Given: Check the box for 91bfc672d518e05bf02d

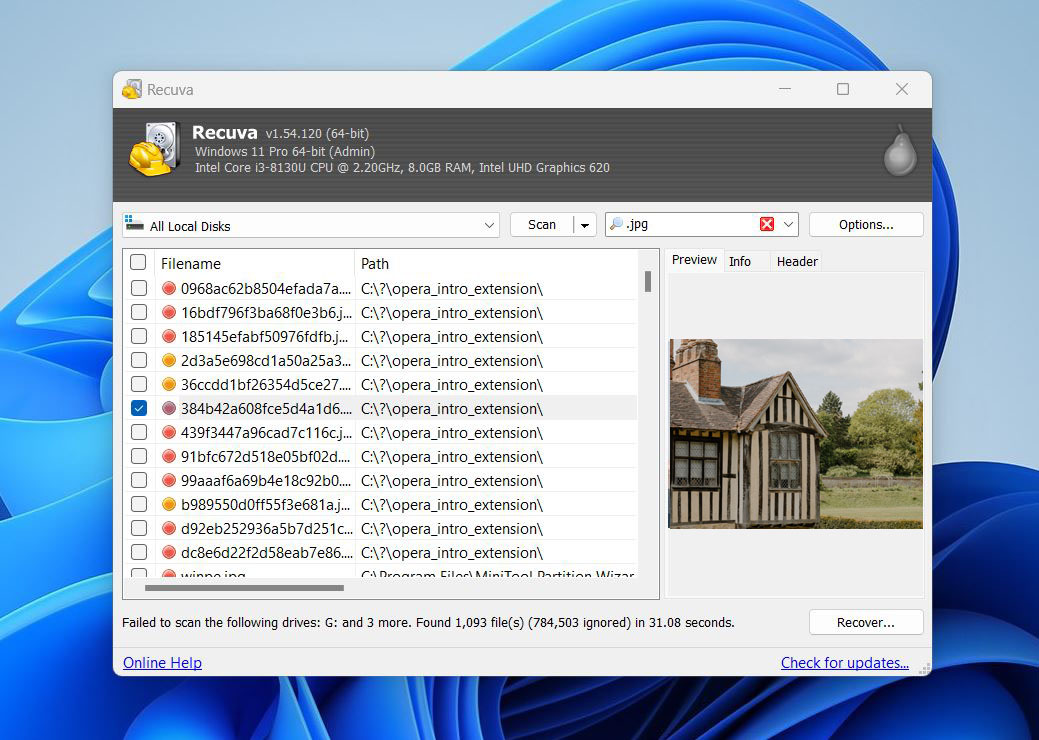Looking at the screenshot, I should [x=138, y=456].
